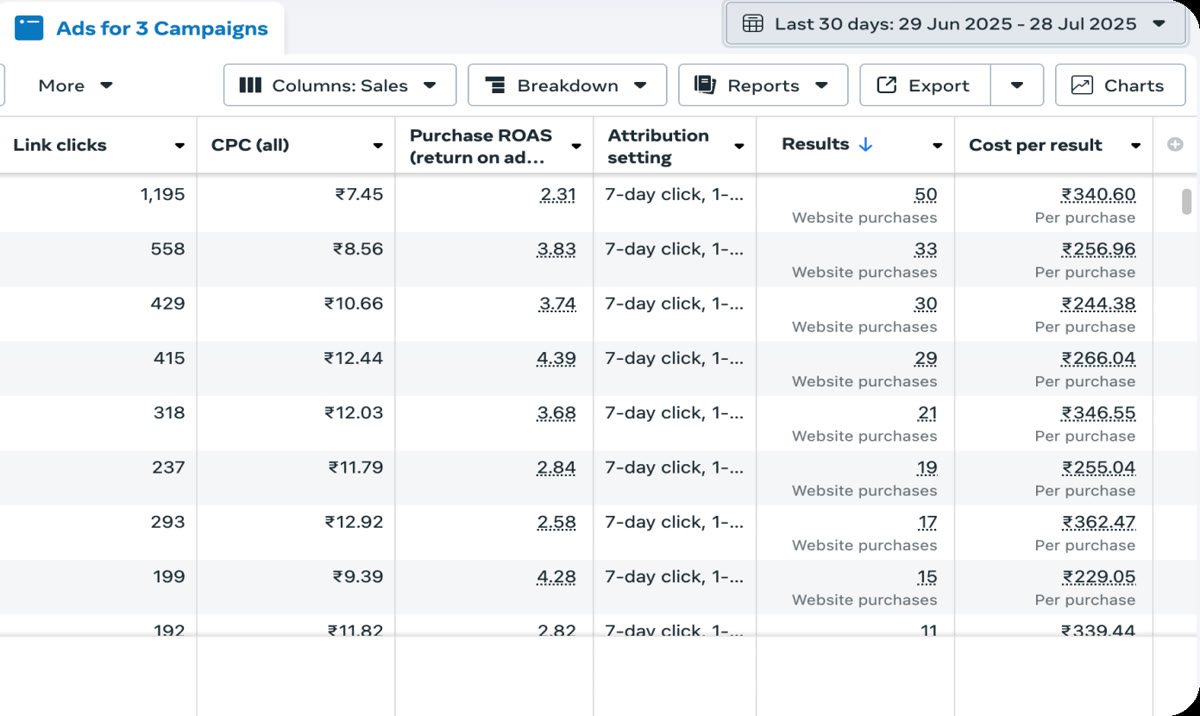Click the Cost per result column header
The width and height of the screenshot is (1200, 716).
1035,145
